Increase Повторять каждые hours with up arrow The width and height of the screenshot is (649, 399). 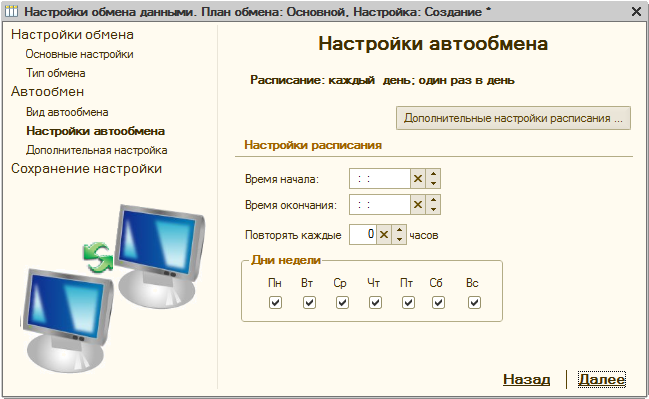click(399, 229)
